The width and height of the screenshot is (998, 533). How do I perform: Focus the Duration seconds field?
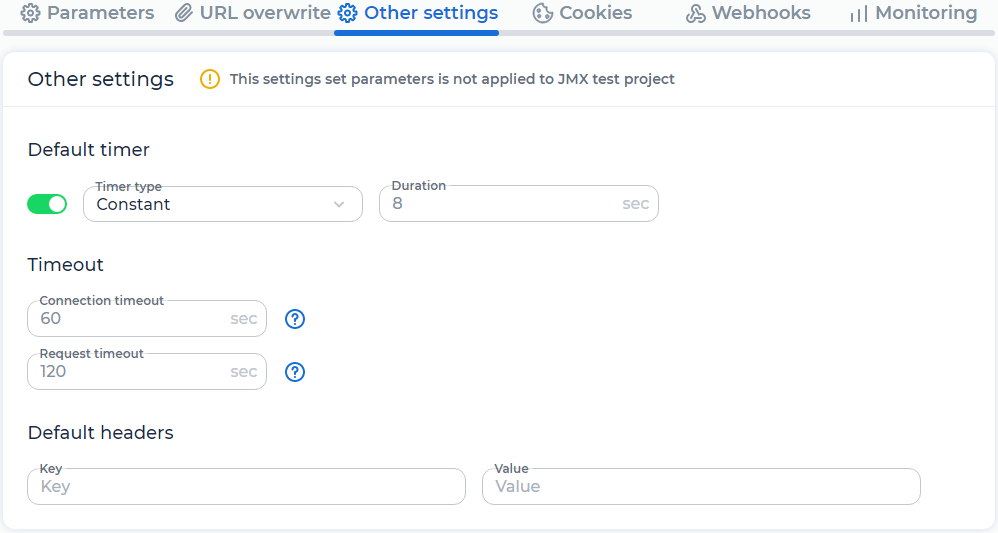click(519, 204)
